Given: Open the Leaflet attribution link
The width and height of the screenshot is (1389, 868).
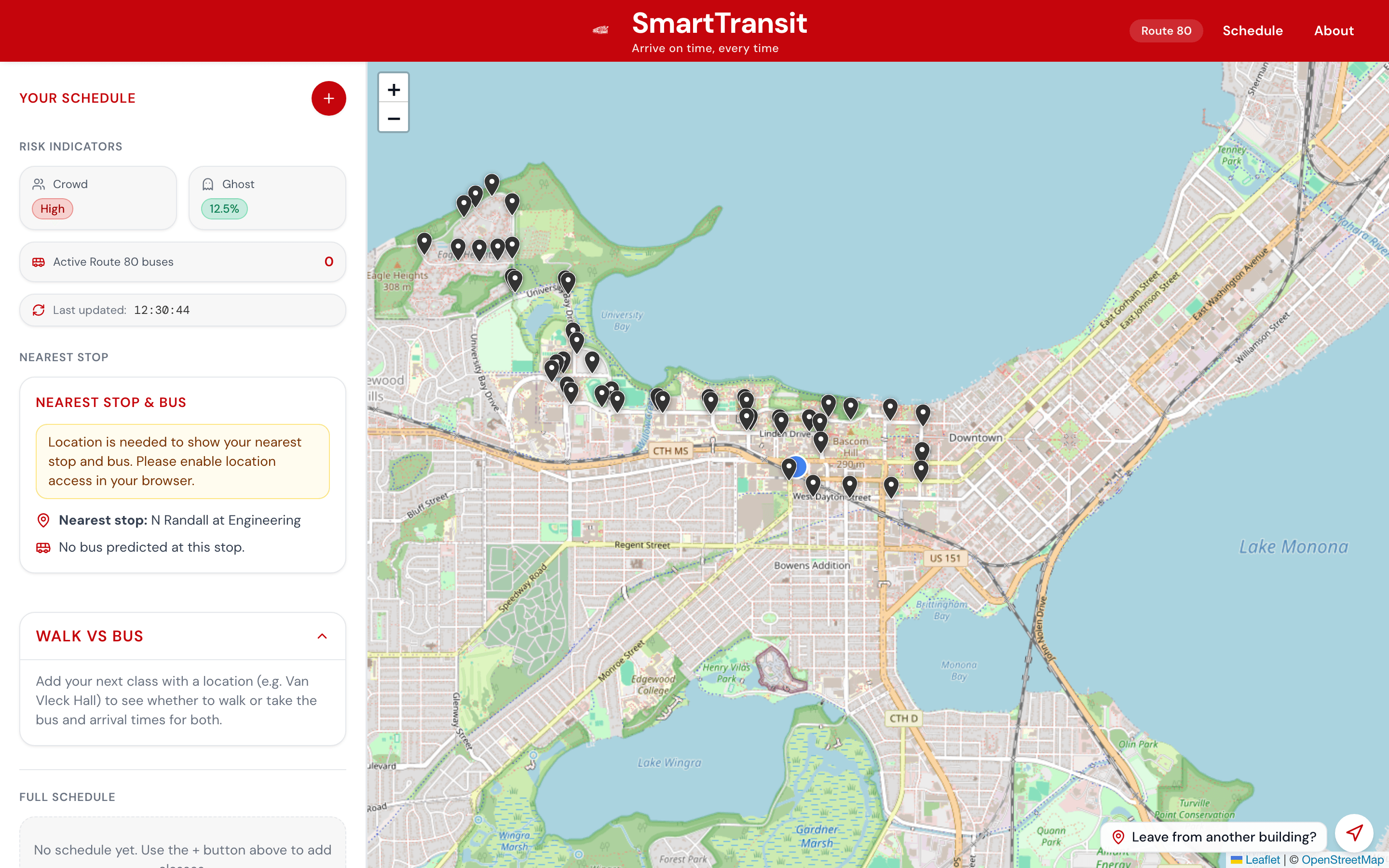Looking at the screenshot, I should (1255, 859).
